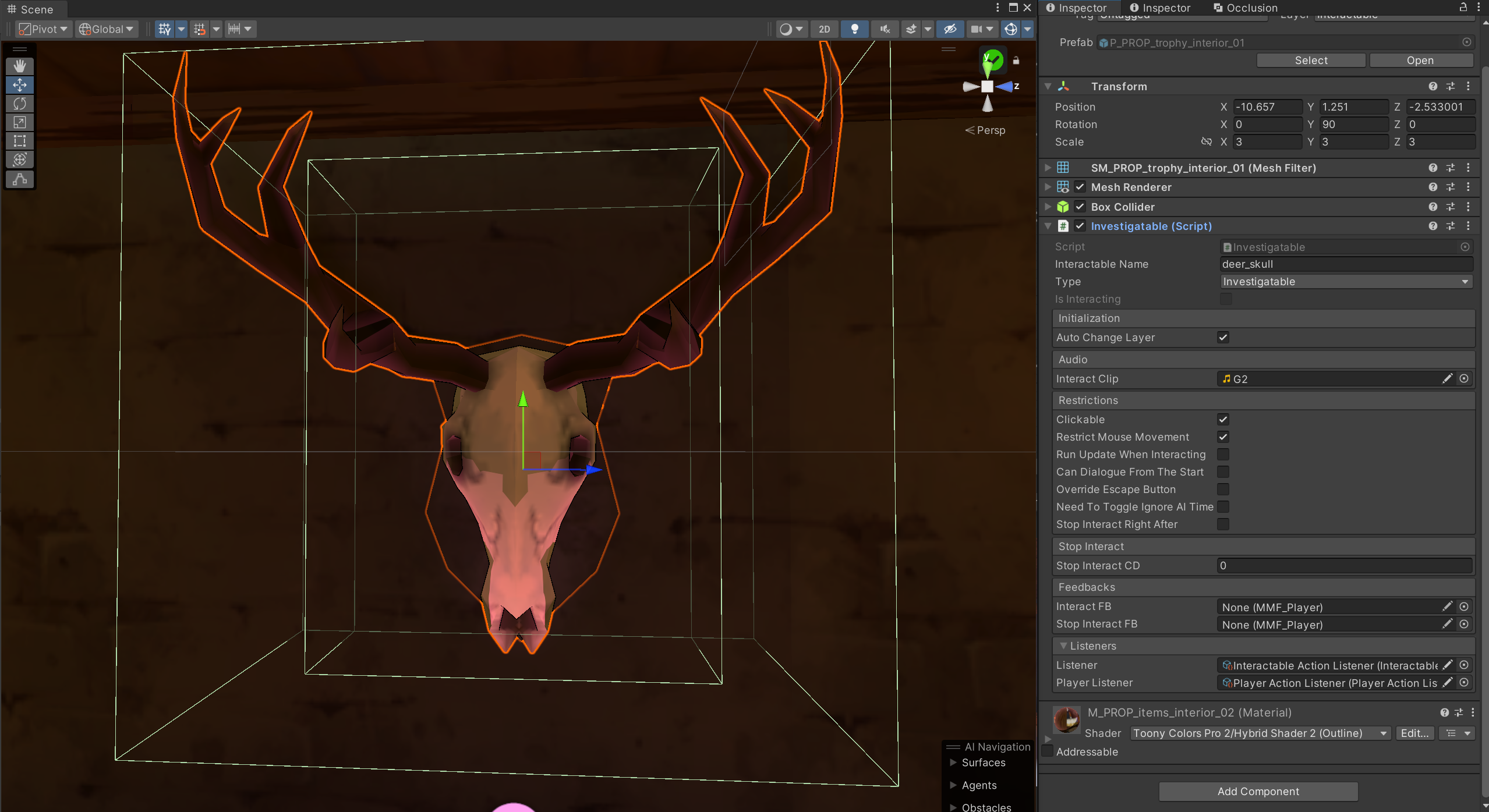The image size is (1489, 812).
Task: Click the Add Component button
Action: (1258, 791)
